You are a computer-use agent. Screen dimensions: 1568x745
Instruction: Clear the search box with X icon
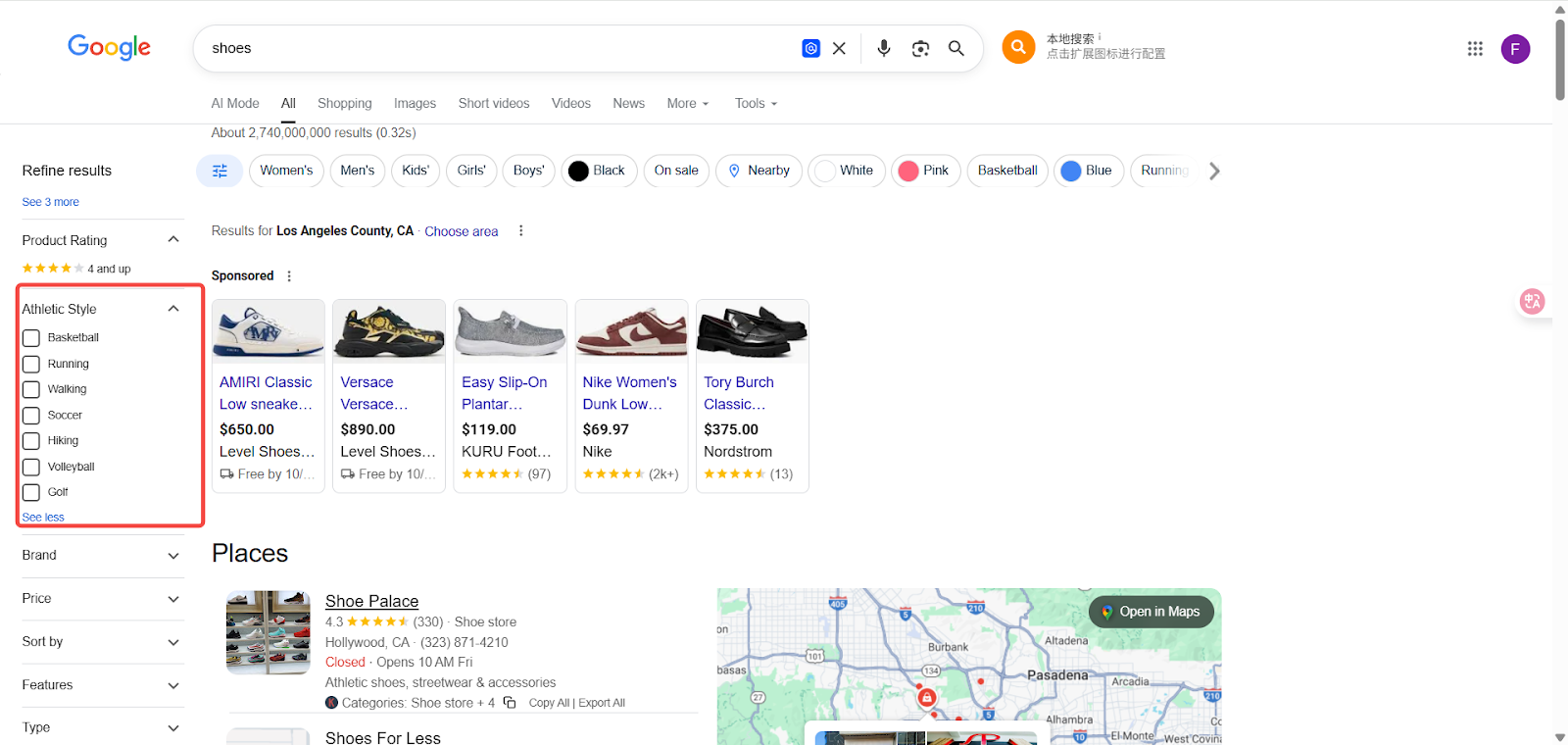pyautogui.click(x=839, y=49)
